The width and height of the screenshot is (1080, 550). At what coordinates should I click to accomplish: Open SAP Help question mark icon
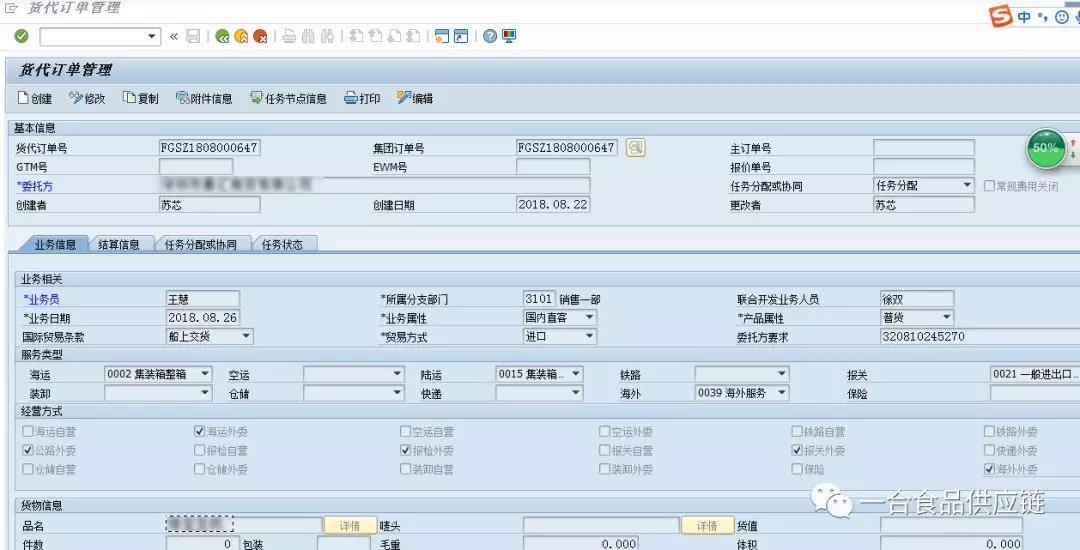click(490, 36)
